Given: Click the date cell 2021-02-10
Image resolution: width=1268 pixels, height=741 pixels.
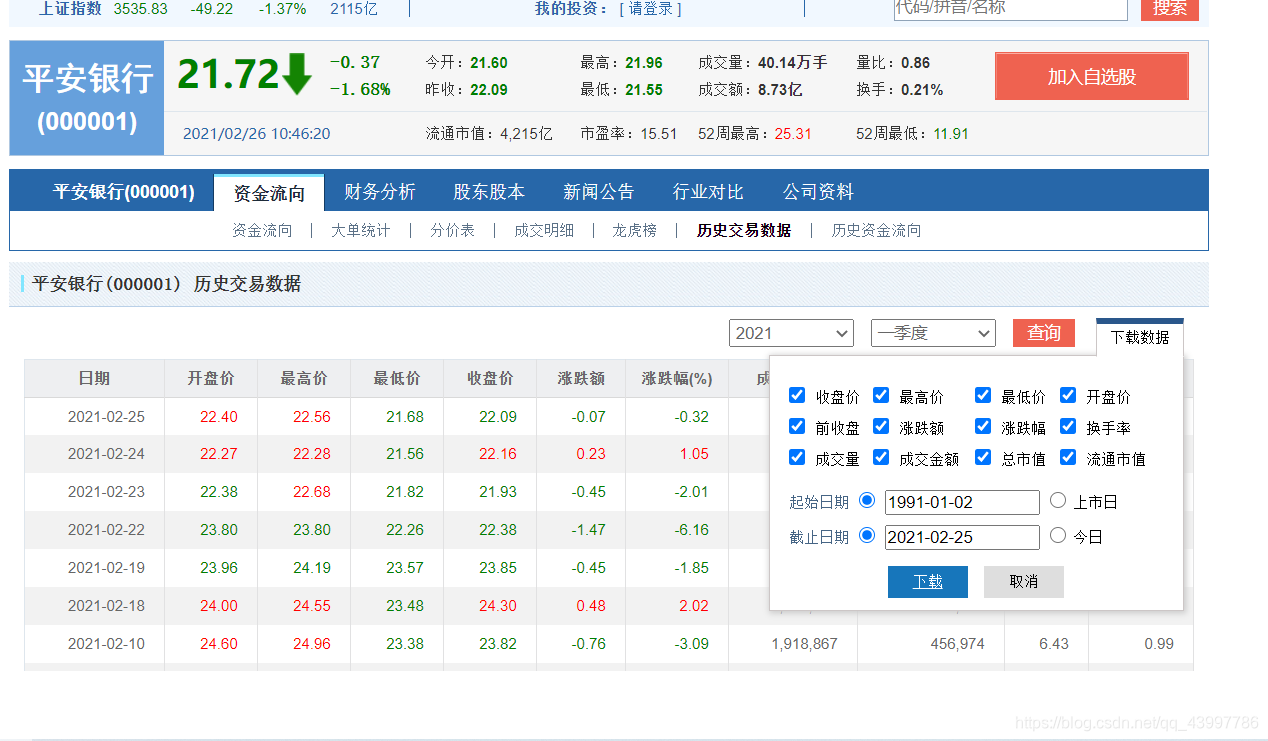Looking at the screenshot, I should [x=106, y=643].
